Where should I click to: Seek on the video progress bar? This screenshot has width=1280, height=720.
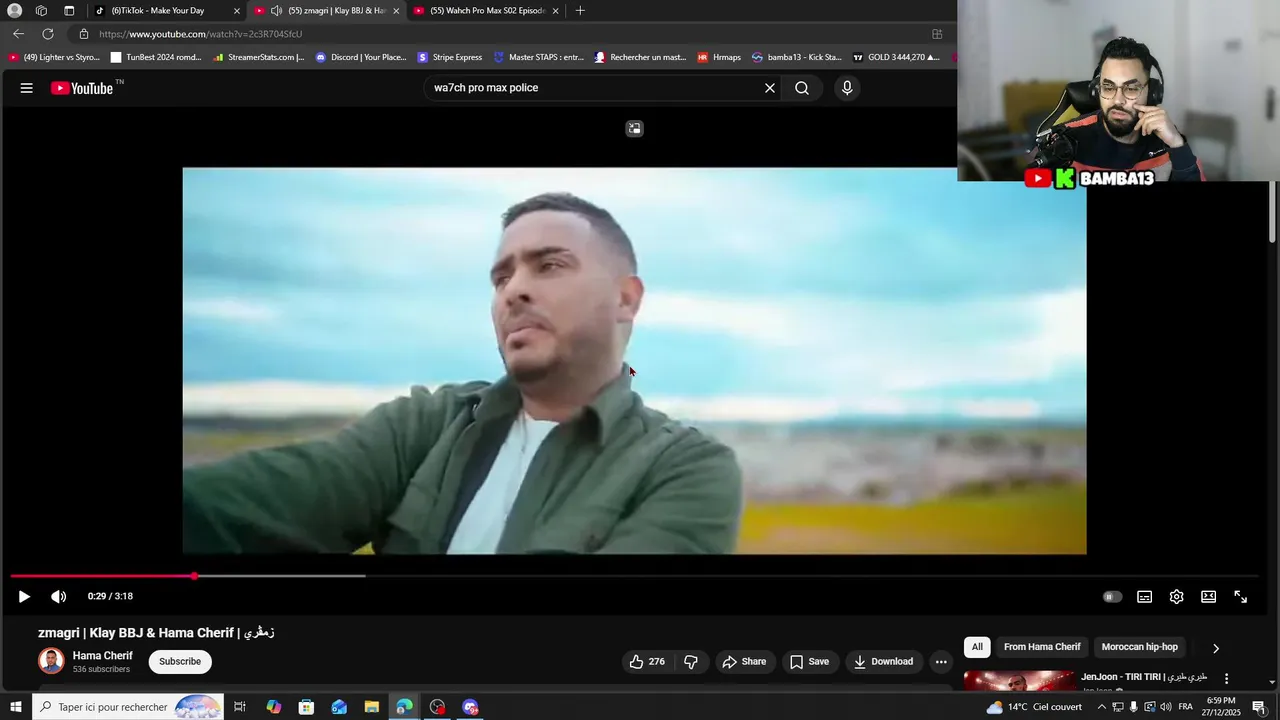(x=634, y=576)
